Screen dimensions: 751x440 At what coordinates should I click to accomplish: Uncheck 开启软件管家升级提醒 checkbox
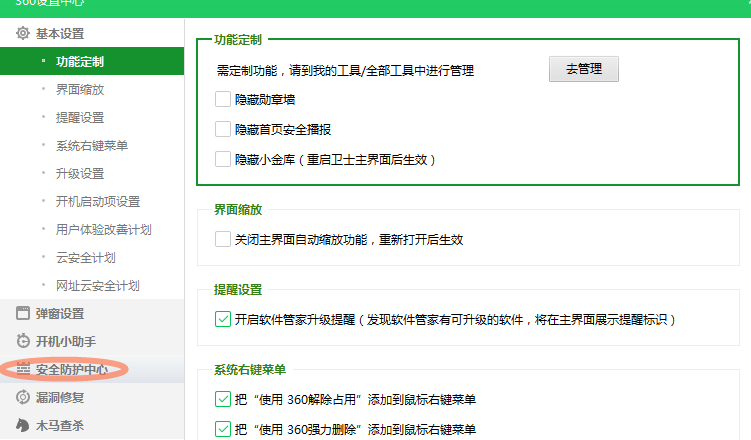point(223,319)
